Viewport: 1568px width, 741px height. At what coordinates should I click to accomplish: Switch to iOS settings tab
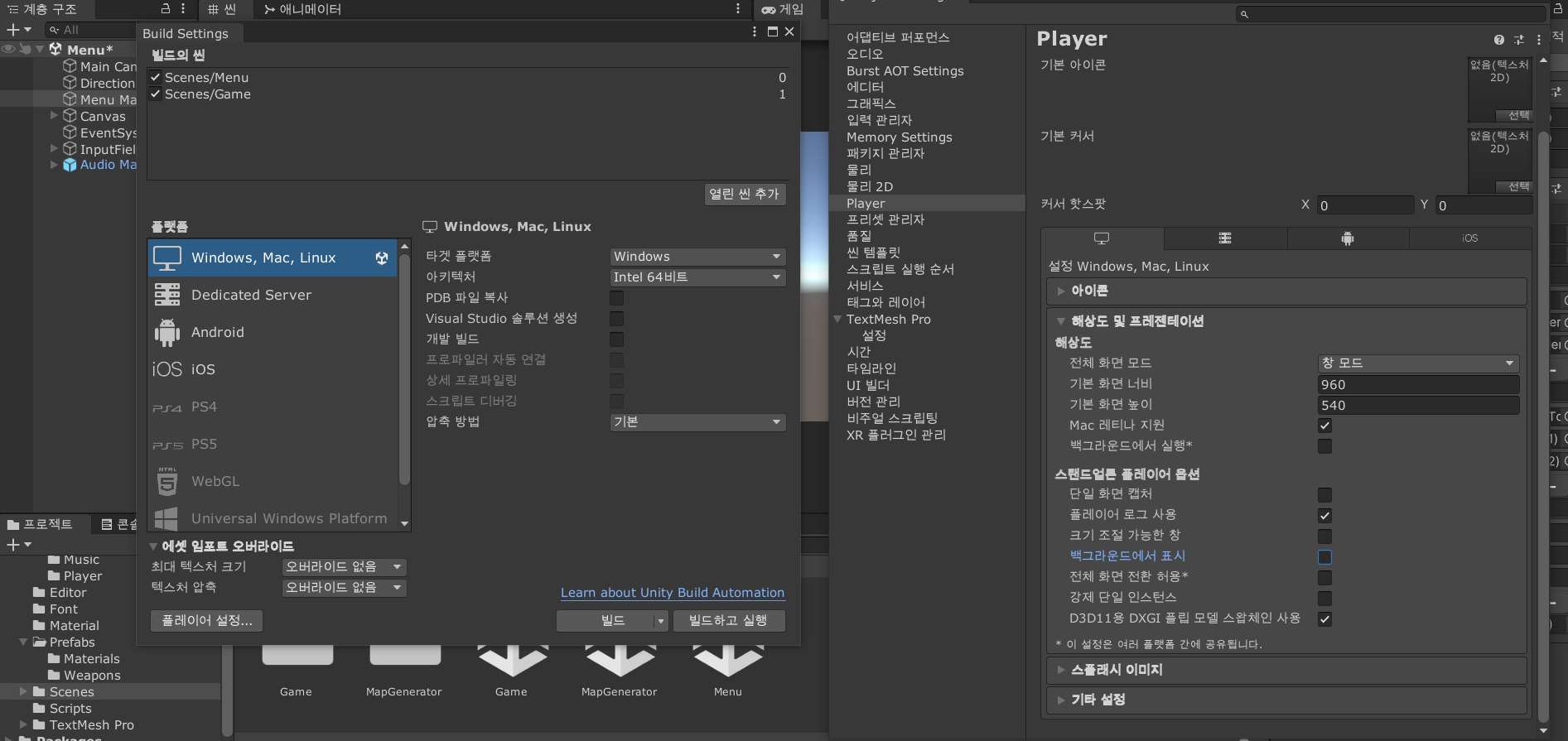click(1470, 238)
